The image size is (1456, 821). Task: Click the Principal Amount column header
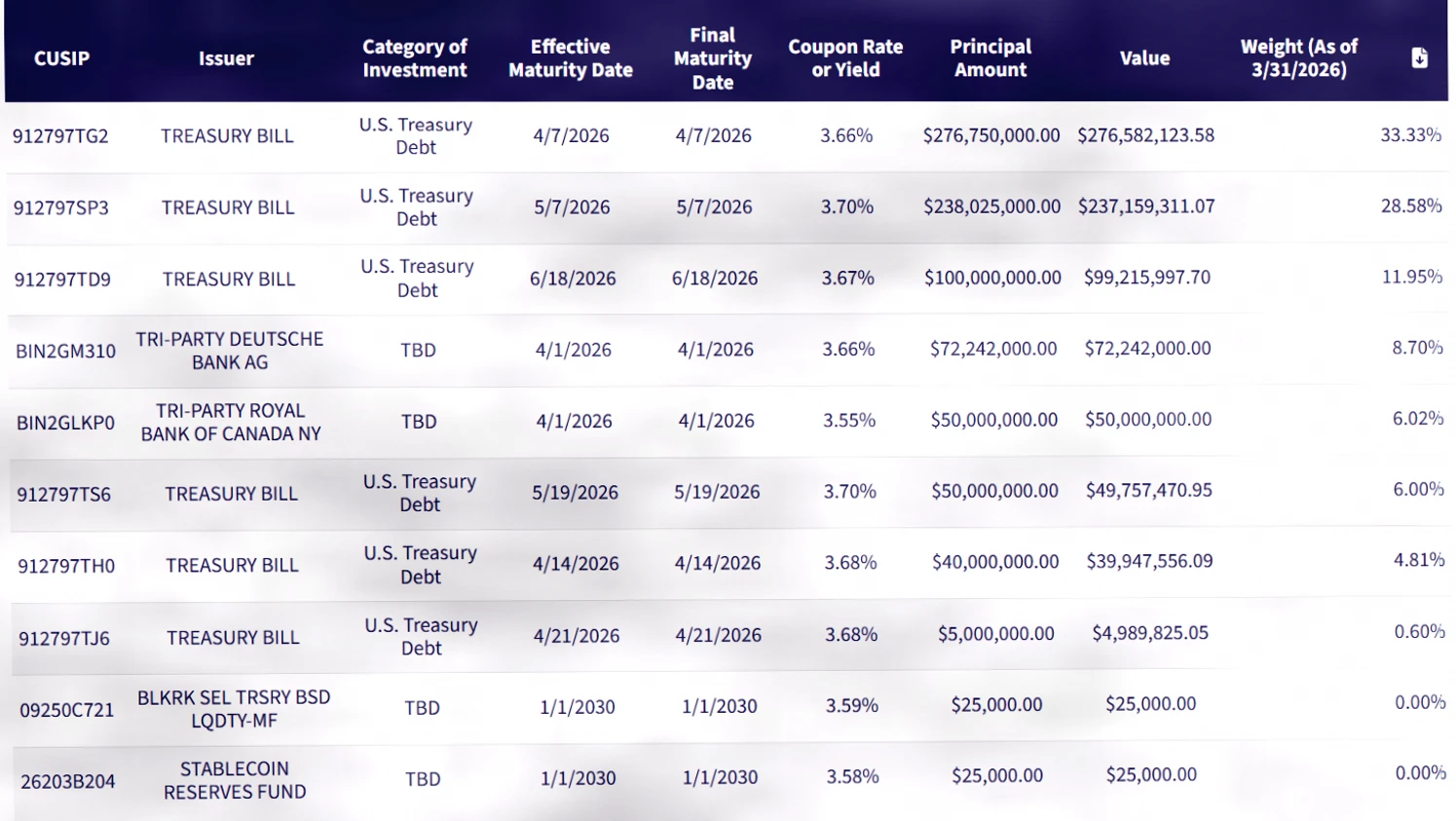[990, 58]
